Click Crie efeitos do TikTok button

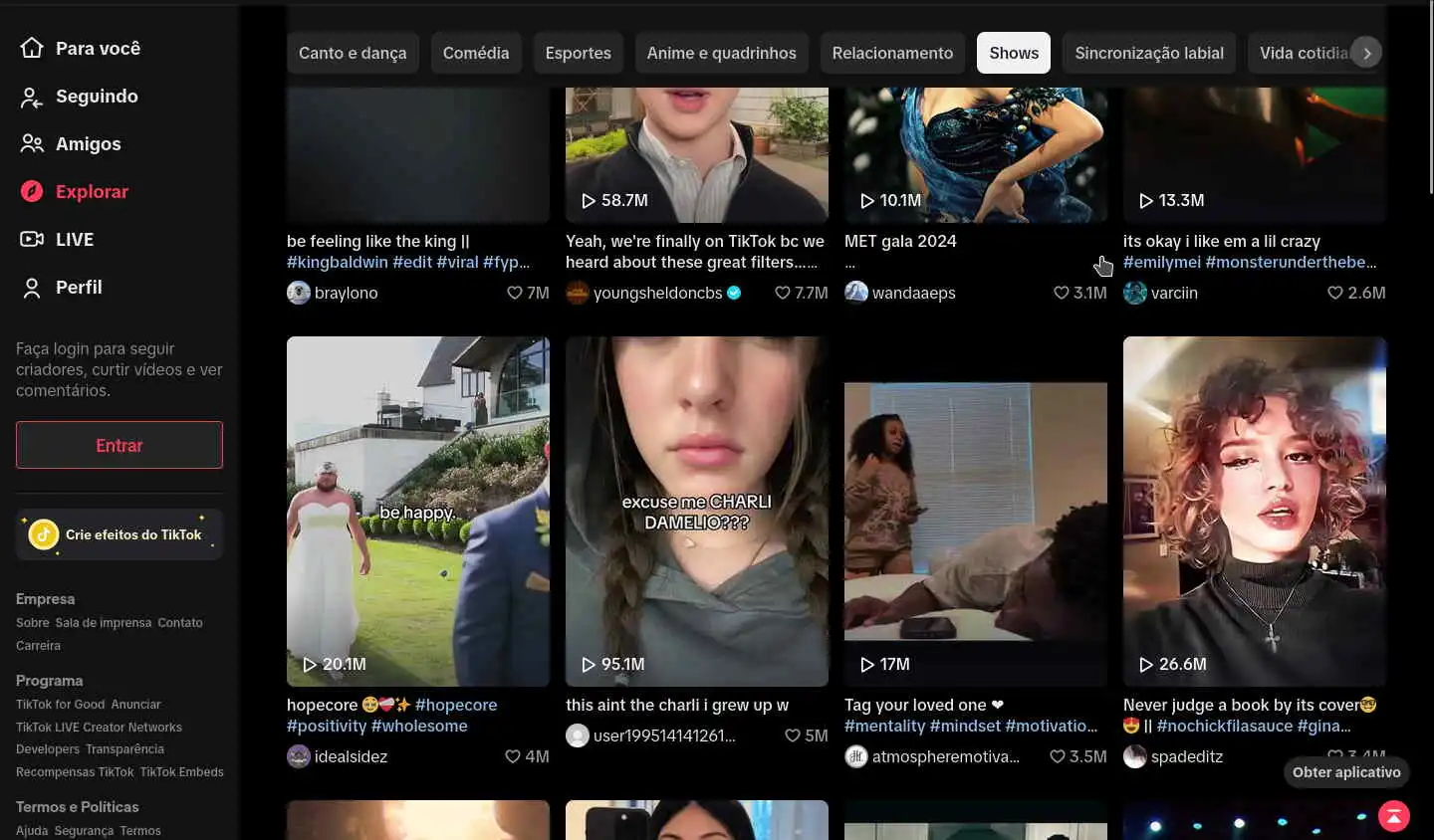pyautogui.click(x=119, y=534)
